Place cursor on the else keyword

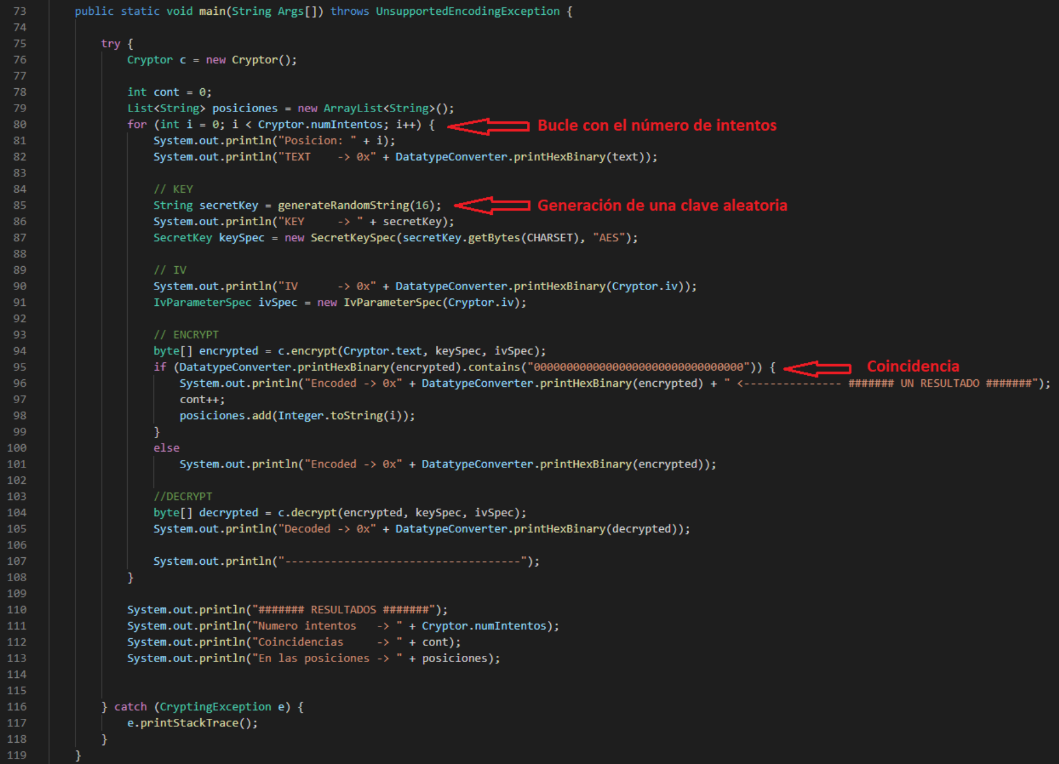(x=166, y=448)
